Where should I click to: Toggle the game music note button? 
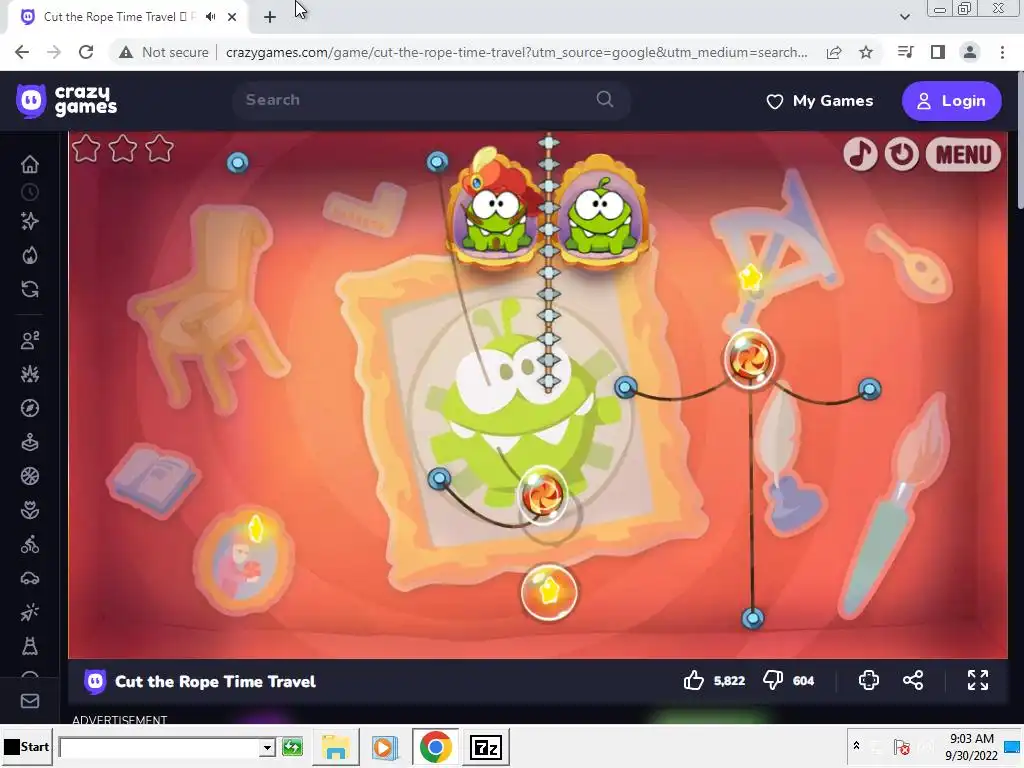click(x=860, y=155)
